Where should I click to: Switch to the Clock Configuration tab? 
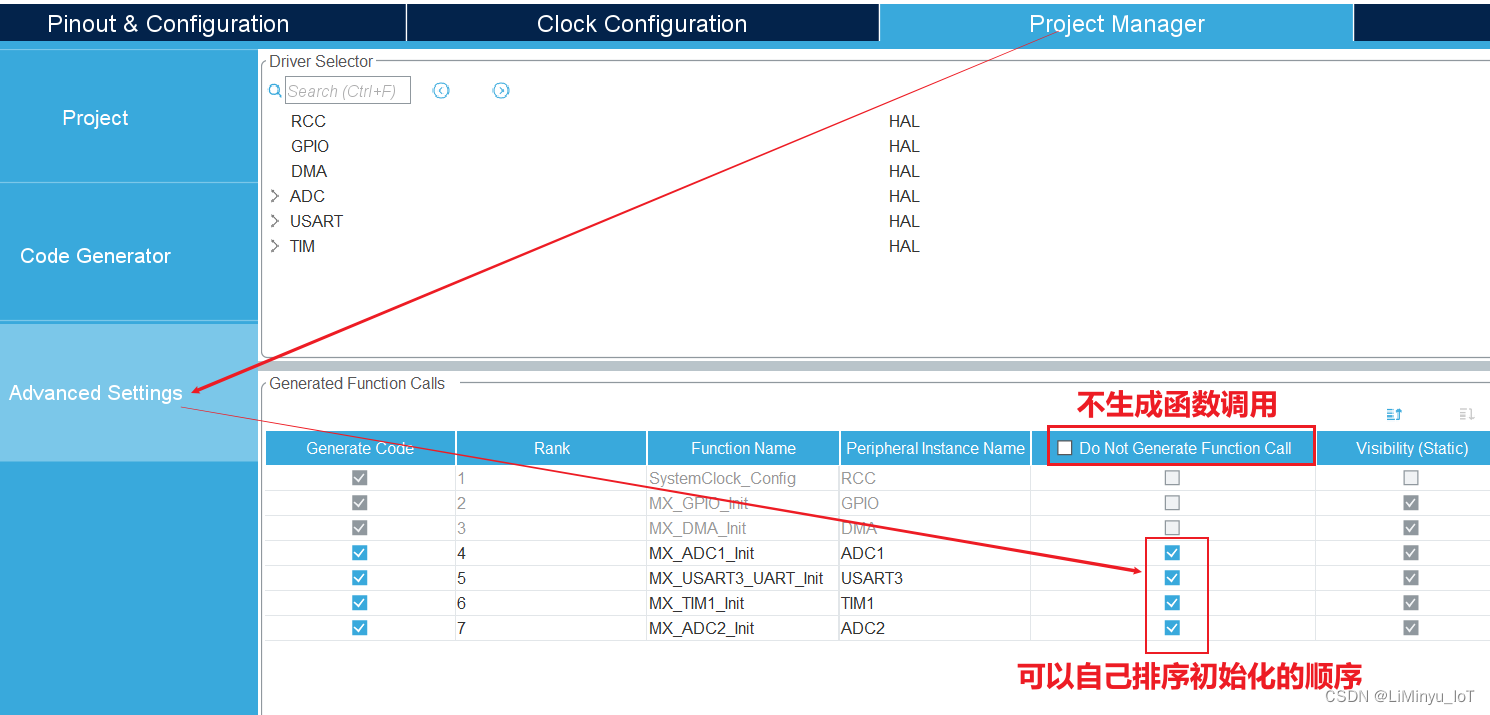[x=642, y=22]
